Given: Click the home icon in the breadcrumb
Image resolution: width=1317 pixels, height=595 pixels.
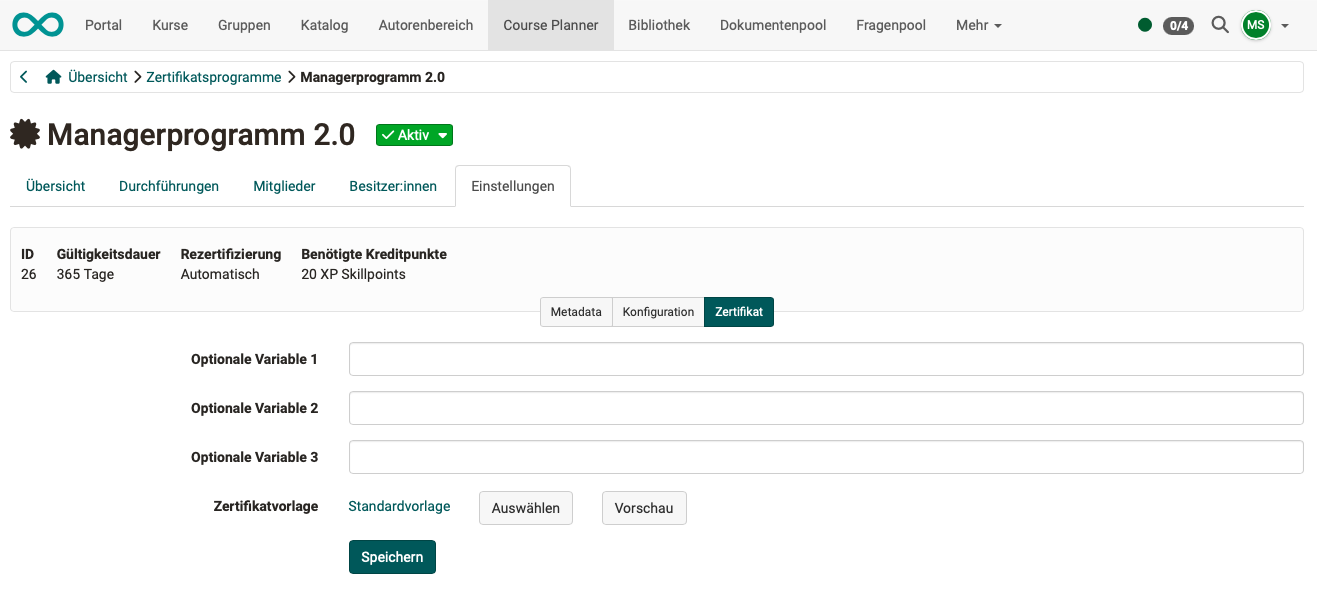Looking at the screenshot, I should pos(53,76).
